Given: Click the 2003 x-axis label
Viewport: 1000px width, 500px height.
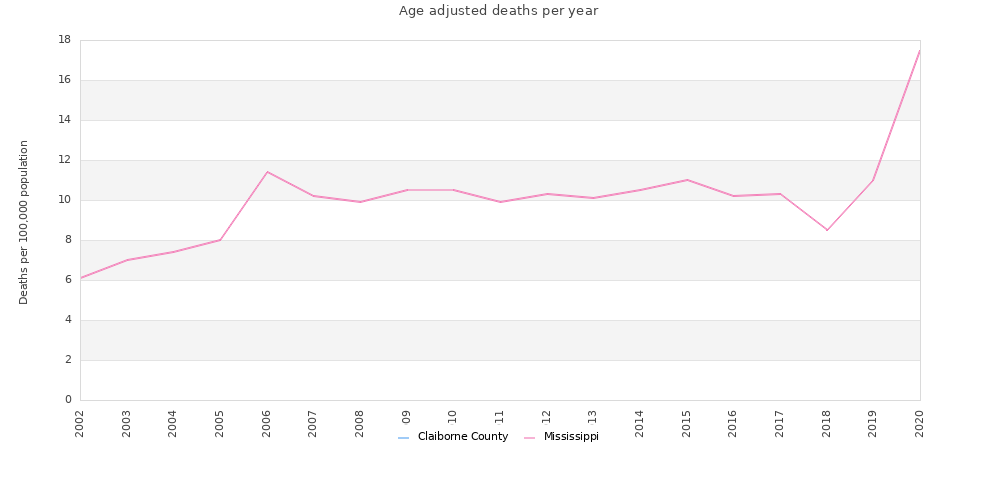Looking at the screenshot, I should point(127,423).
